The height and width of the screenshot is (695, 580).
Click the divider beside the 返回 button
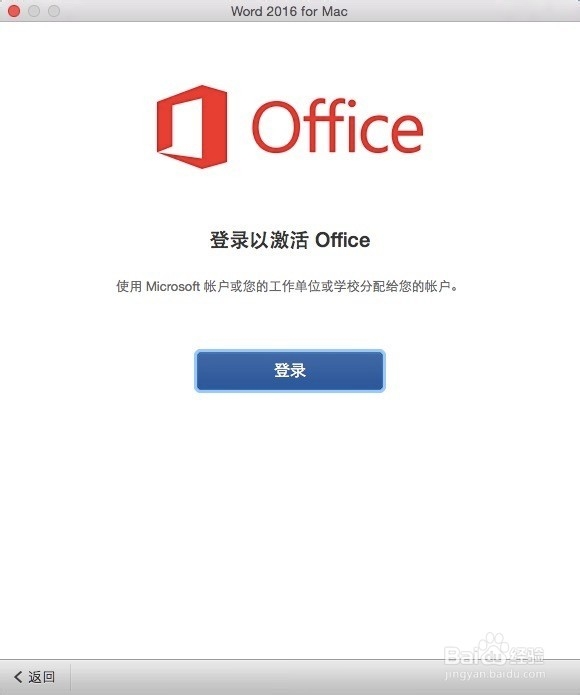70,677
